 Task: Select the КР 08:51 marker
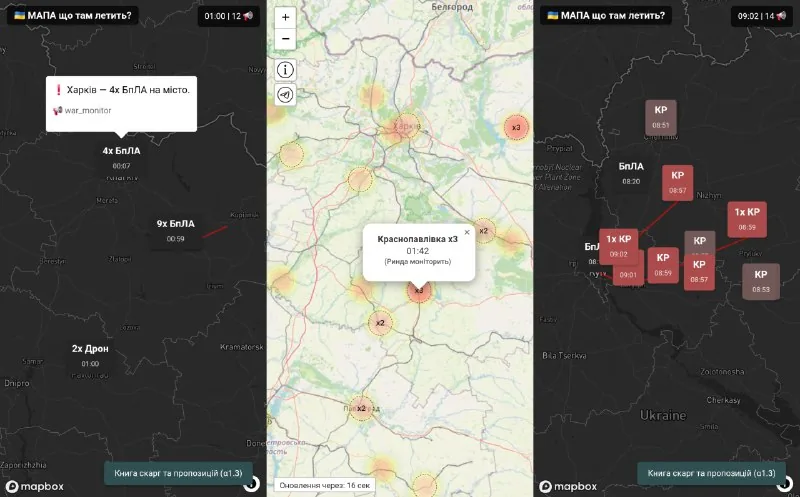(x=661, y=117)
